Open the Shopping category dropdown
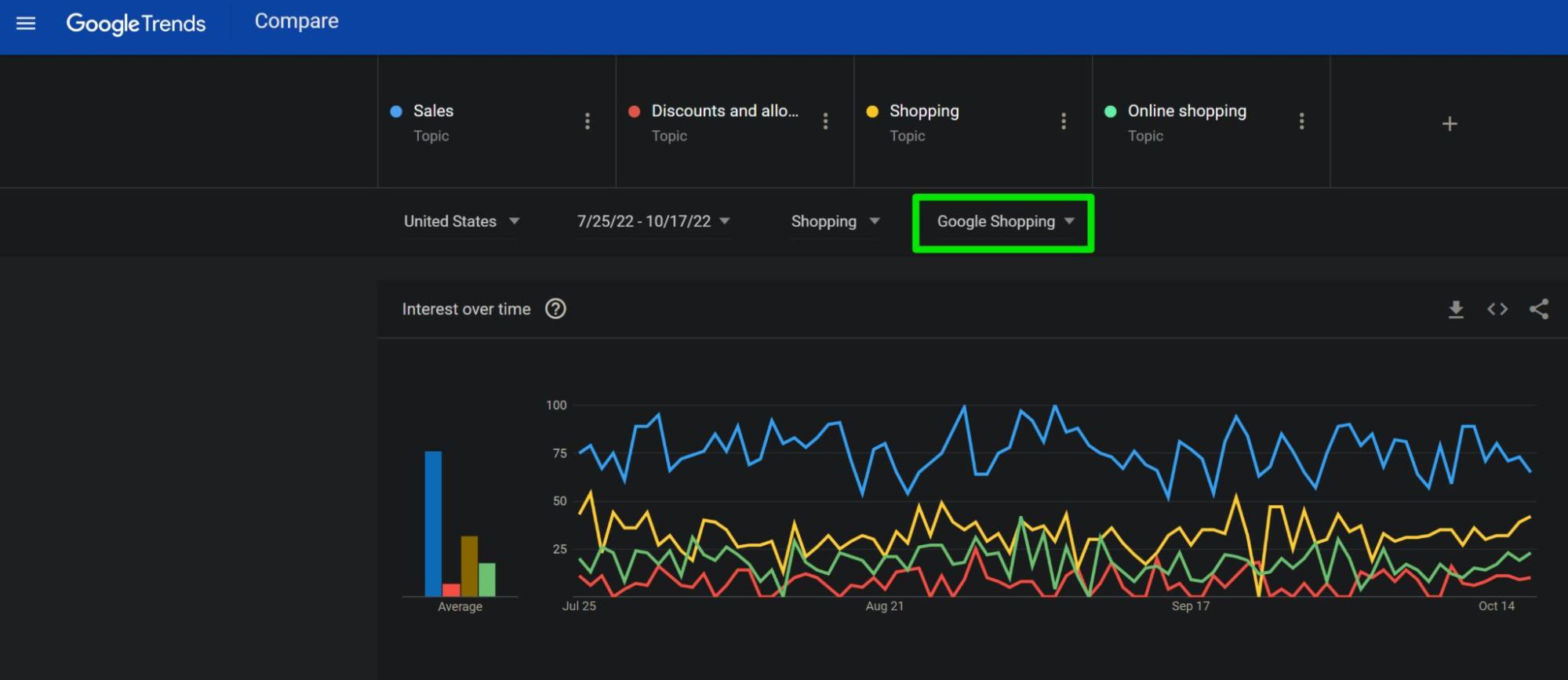The width and height of the screenshot is (1568, 680). click(x=835, y=221)
